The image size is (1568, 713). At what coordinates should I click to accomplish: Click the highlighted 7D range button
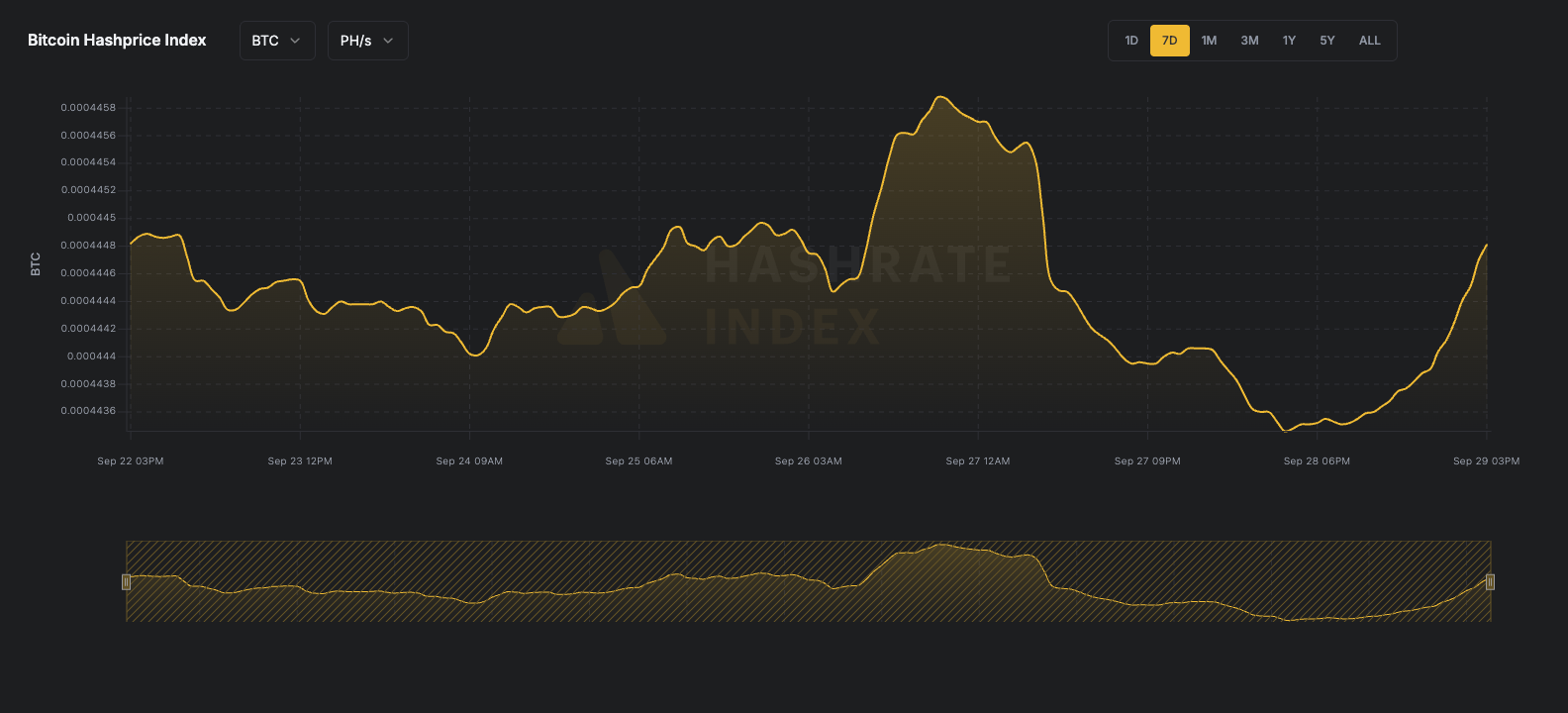[x=1169, y=41]
